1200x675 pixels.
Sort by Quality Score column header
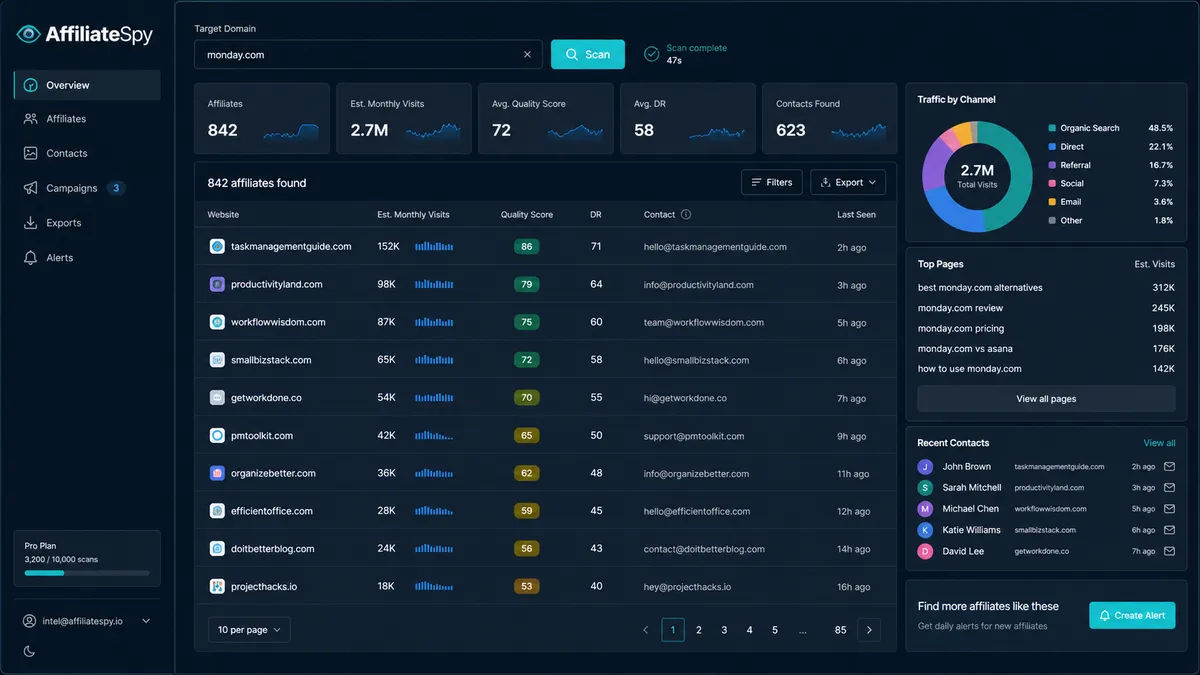[x=527, y=215]
